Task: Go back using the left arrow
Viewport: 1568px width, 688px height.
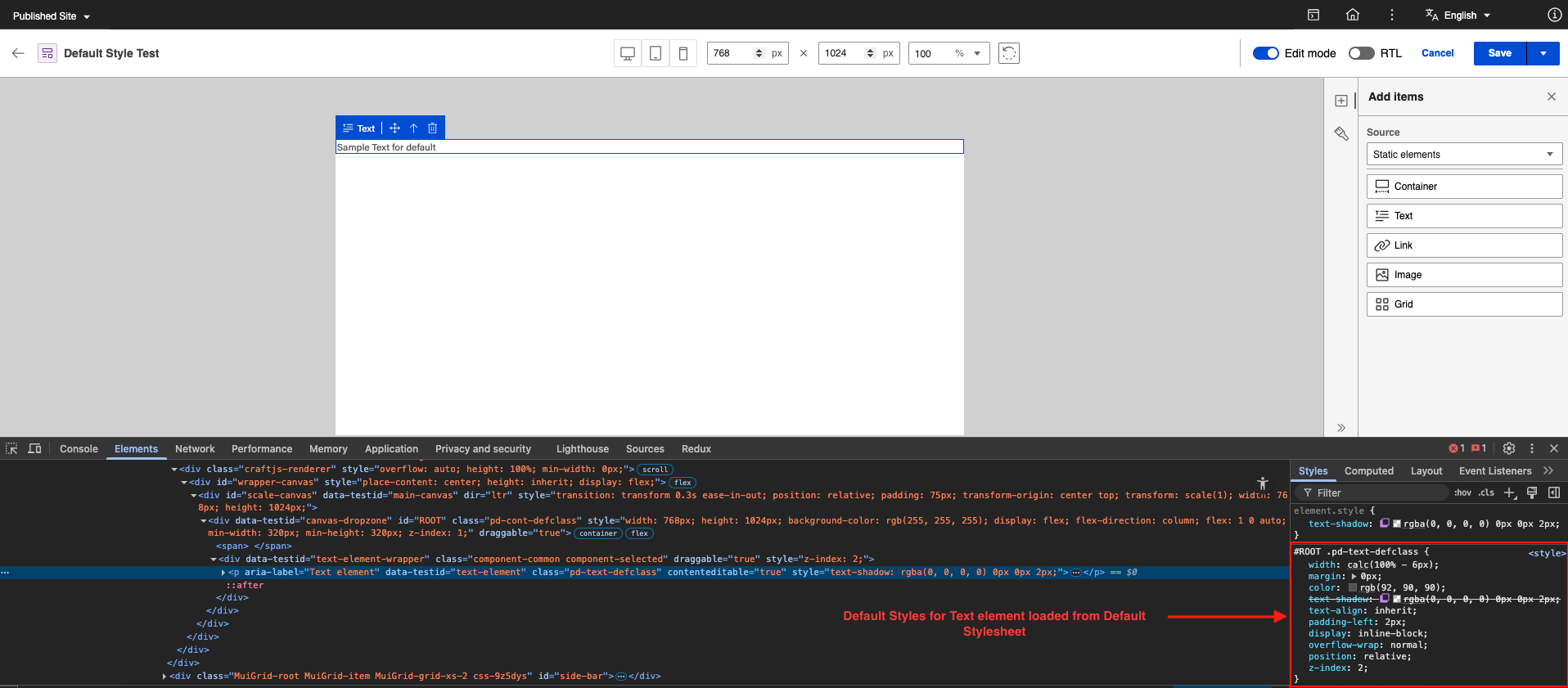Action: (18, 53)
